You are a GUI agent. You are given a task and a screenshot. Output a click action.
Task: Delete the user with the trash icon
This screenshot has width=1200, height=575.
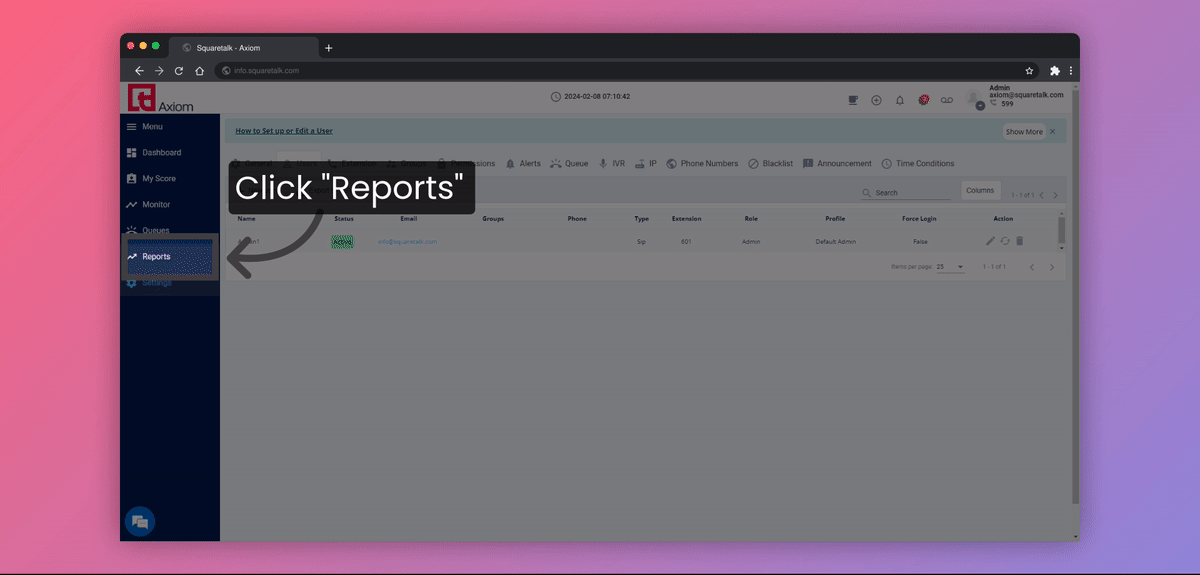1019,241
